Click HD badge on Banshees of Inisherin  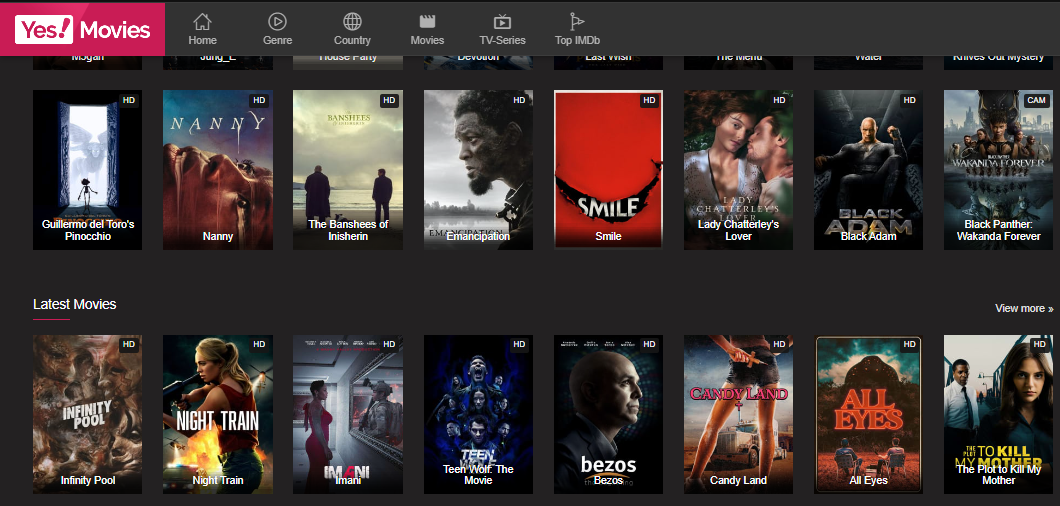tap(389, 100)
